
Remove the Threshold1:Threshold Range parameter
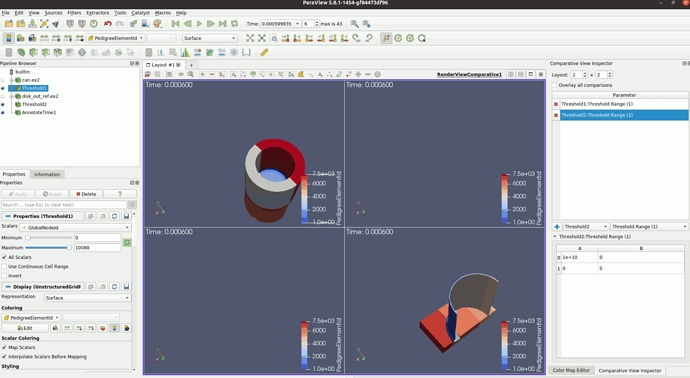coord(556,104)
